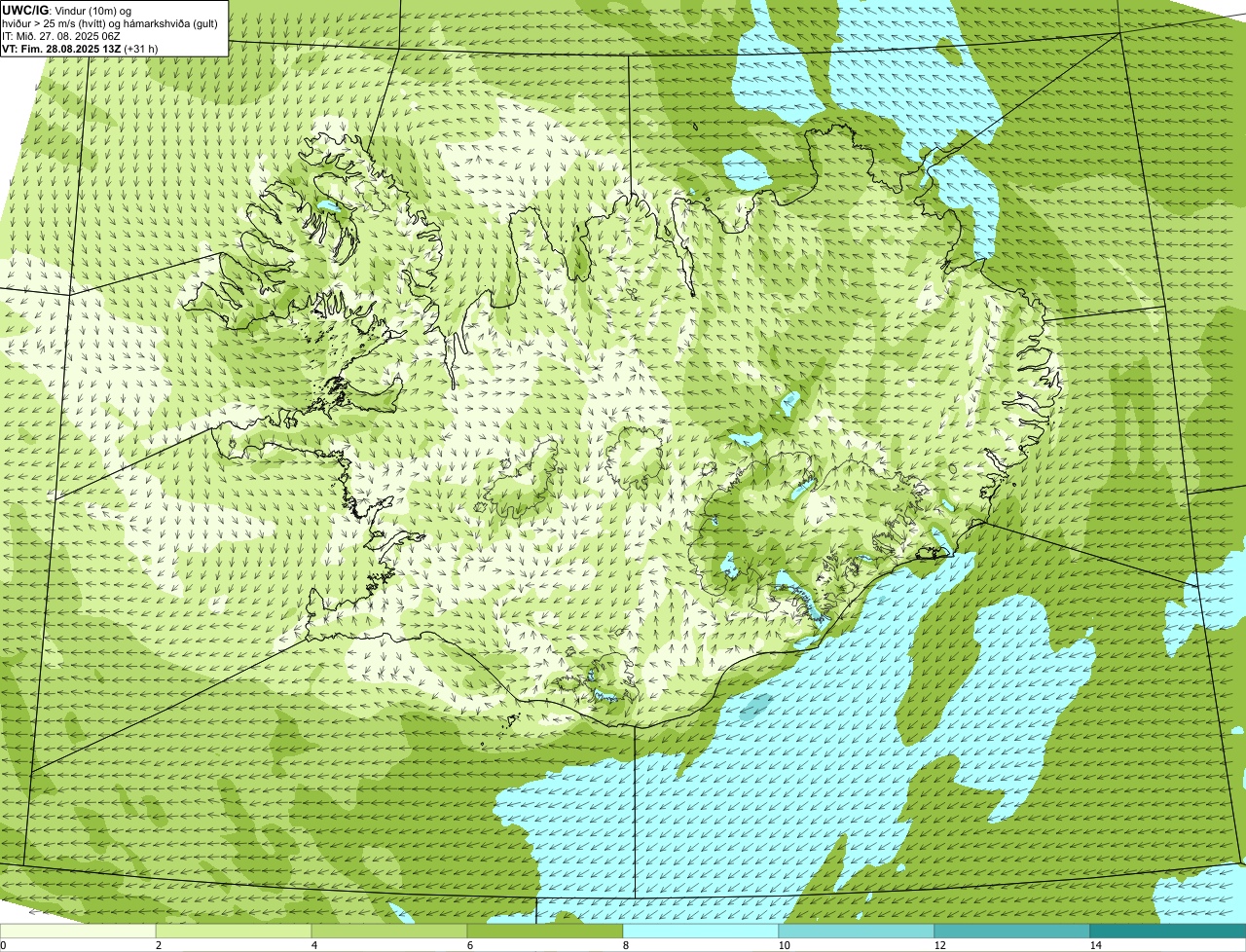This screenshot has width=1246, height=952.
Task: Click the legend scale label "6"
Action: tap(469, 945)
